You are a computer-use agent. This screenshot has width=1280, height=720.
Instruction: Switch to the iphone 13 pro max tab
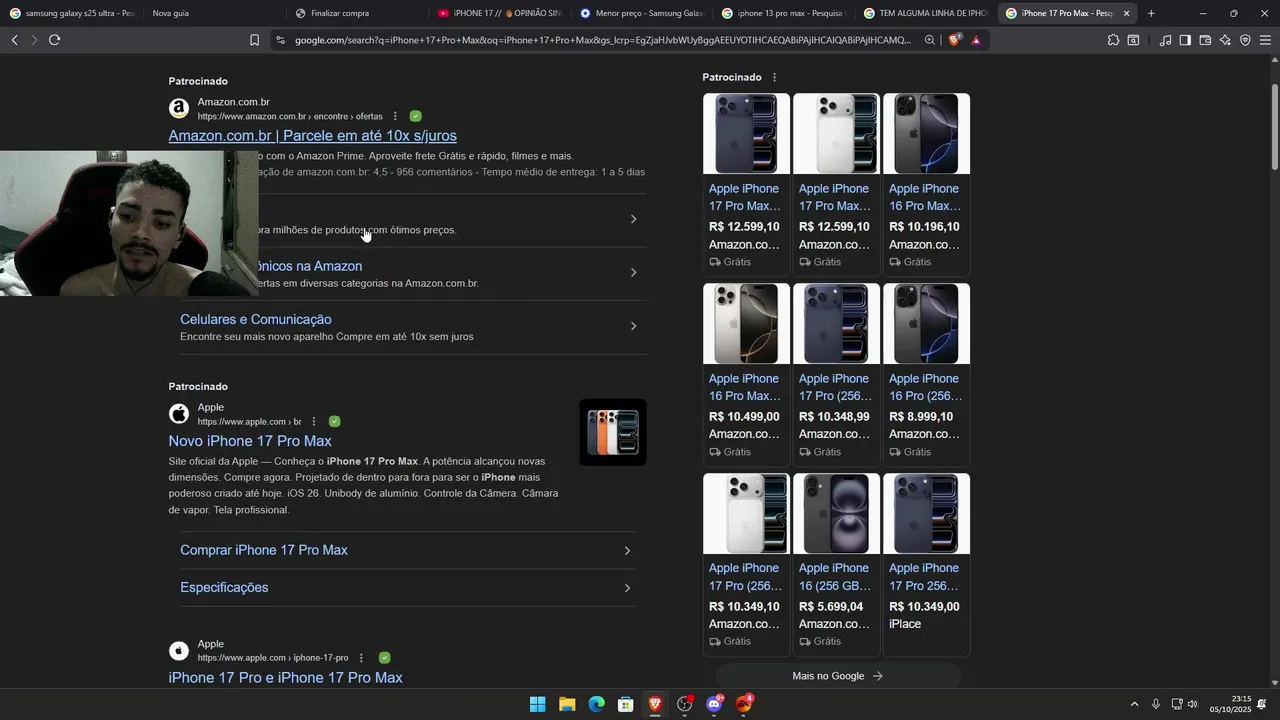[782, 13]
